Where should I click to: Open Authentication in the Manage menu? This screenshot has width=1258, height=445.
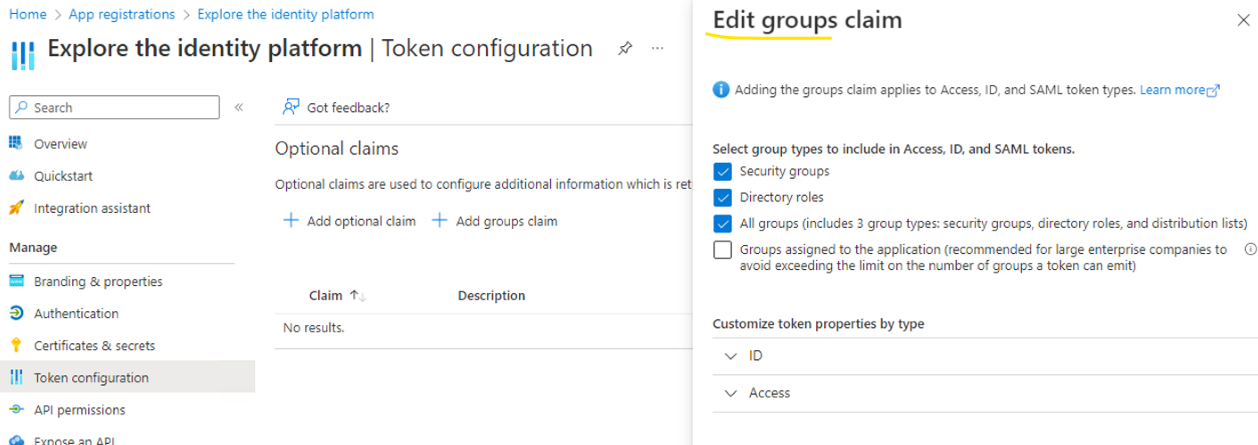pyautogui.click(x=76, y=313)
